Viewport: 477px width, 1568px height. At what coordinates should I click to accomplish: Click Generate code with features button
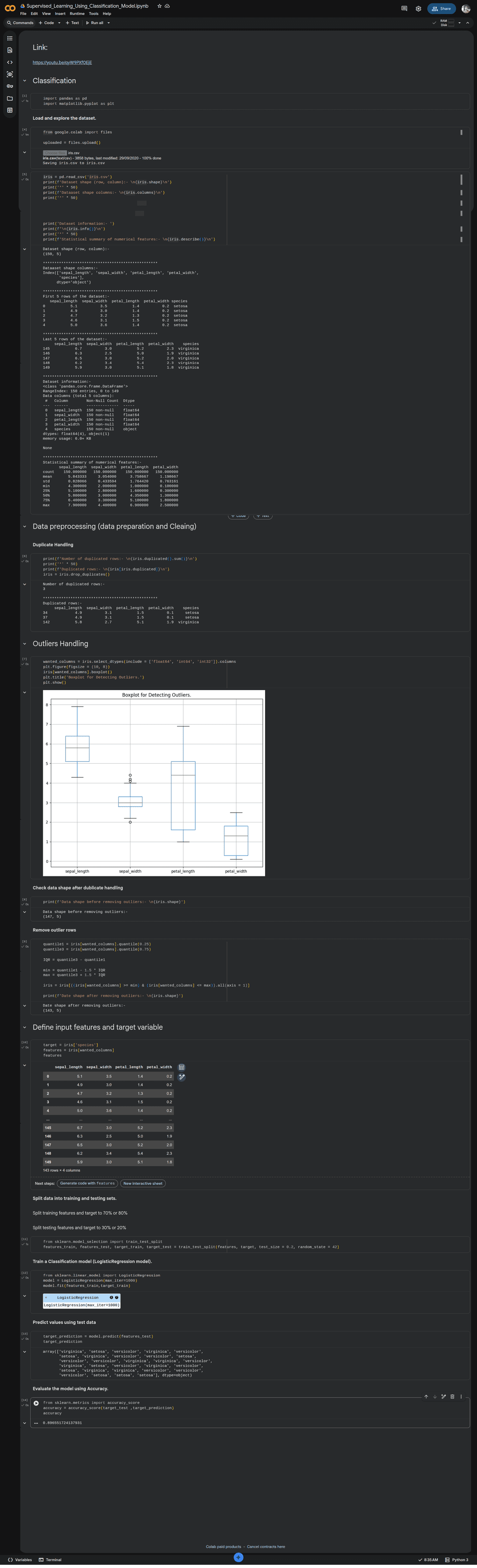(x=87, y=1183)
